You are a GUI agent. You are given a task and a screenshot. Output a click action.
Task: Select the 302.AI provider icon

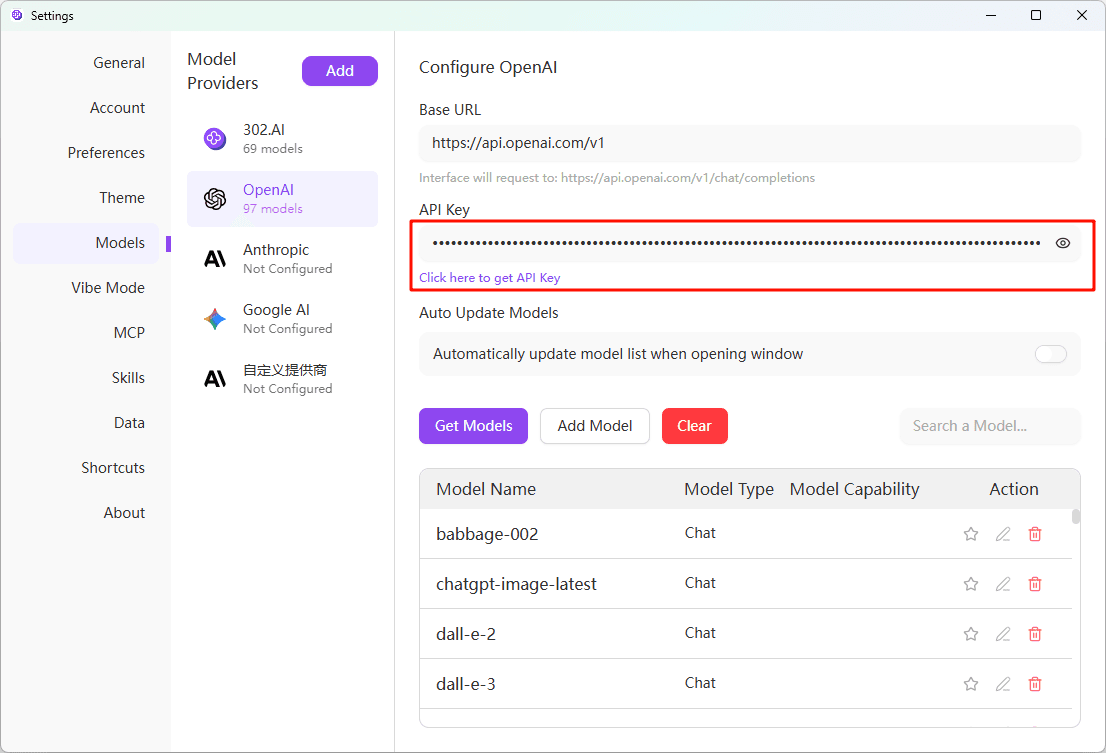coord(214,139)
